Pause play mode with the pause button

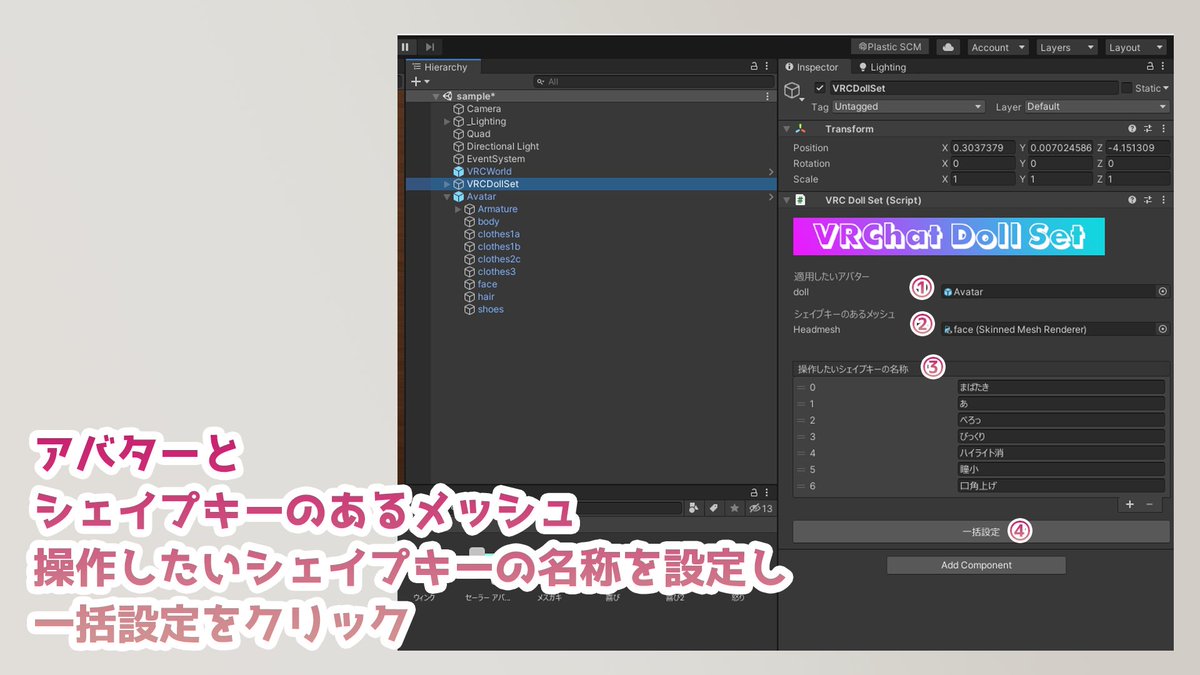tap(406, 47)
